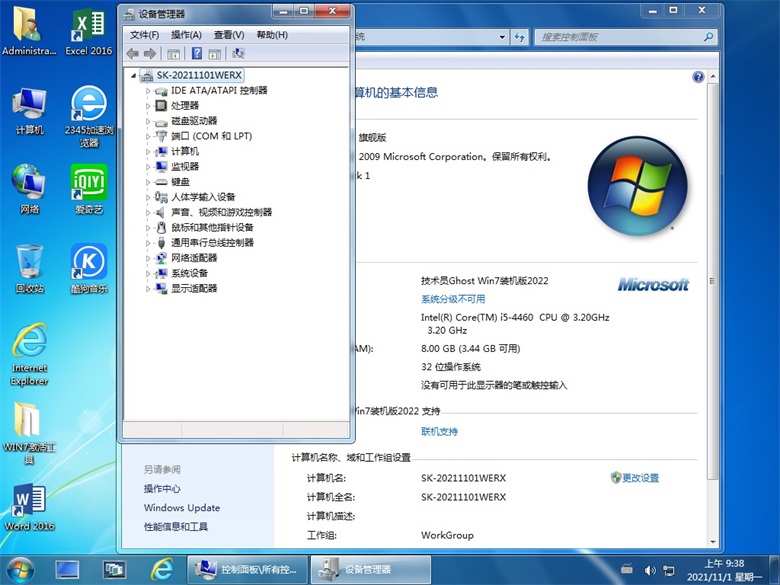This screenshot has width=780, height=585.
Task: Click the 搜索控制面板 search field
Action: 620,37
